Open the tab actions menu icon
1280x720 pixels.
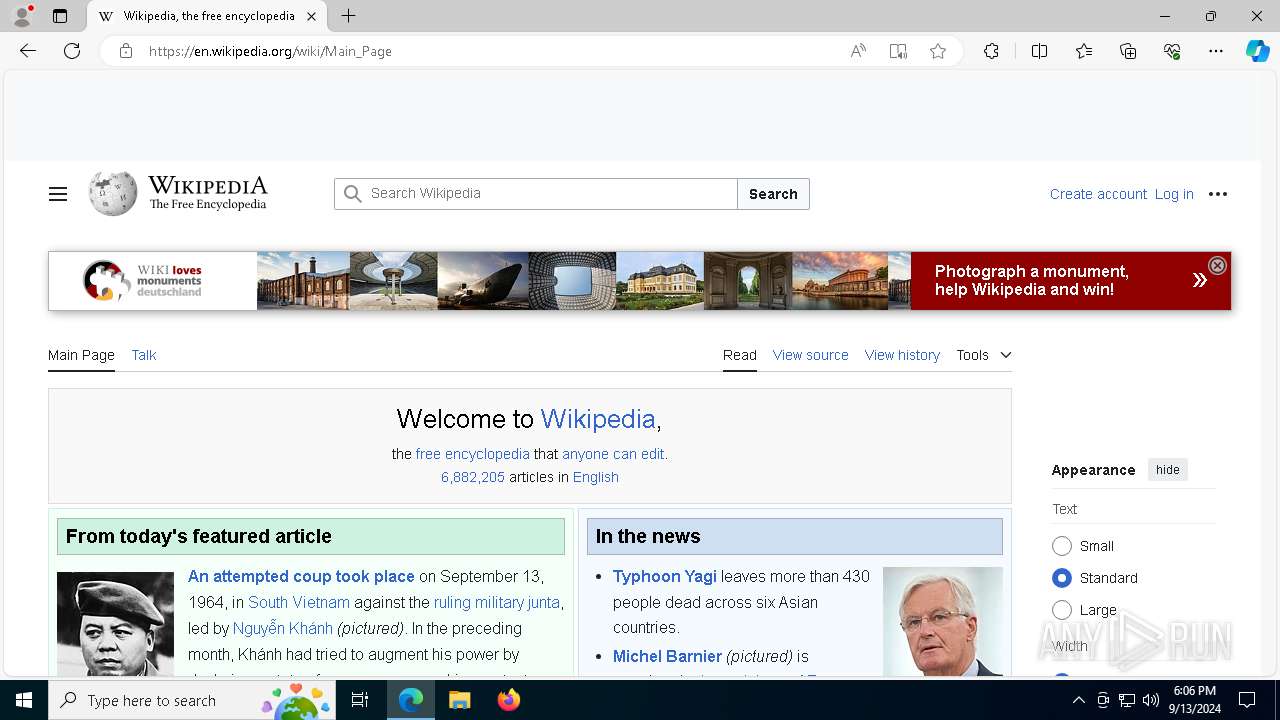point(60,16)
